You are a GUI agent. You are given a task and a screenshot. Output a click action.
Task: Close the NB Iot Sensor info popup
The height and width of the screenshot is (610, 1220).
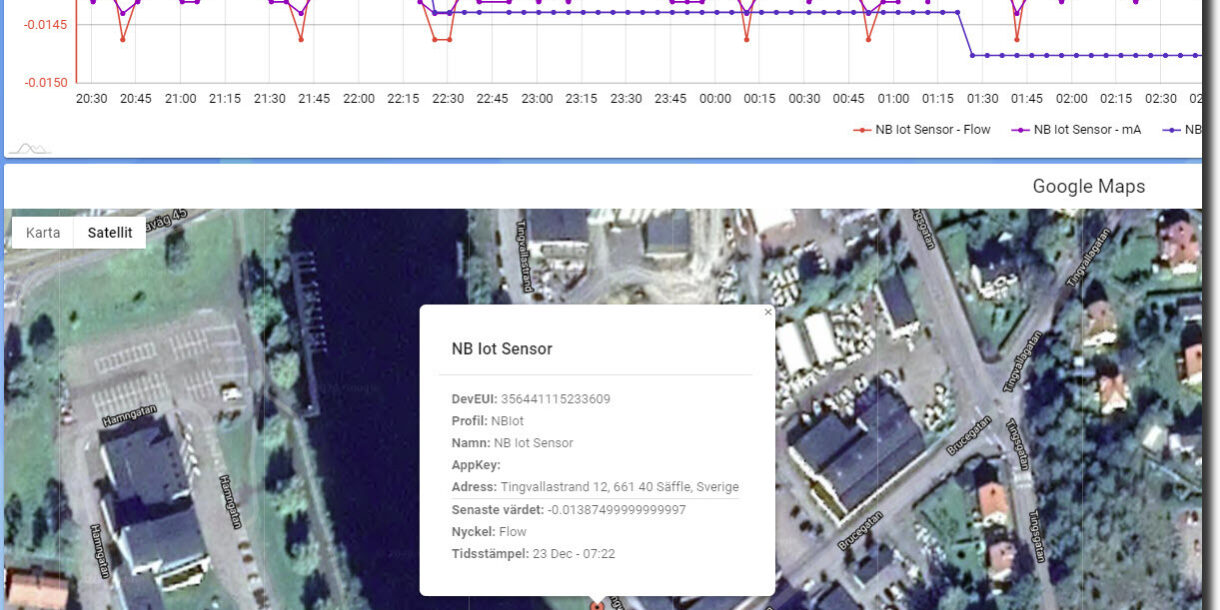(x=768, y=312)
